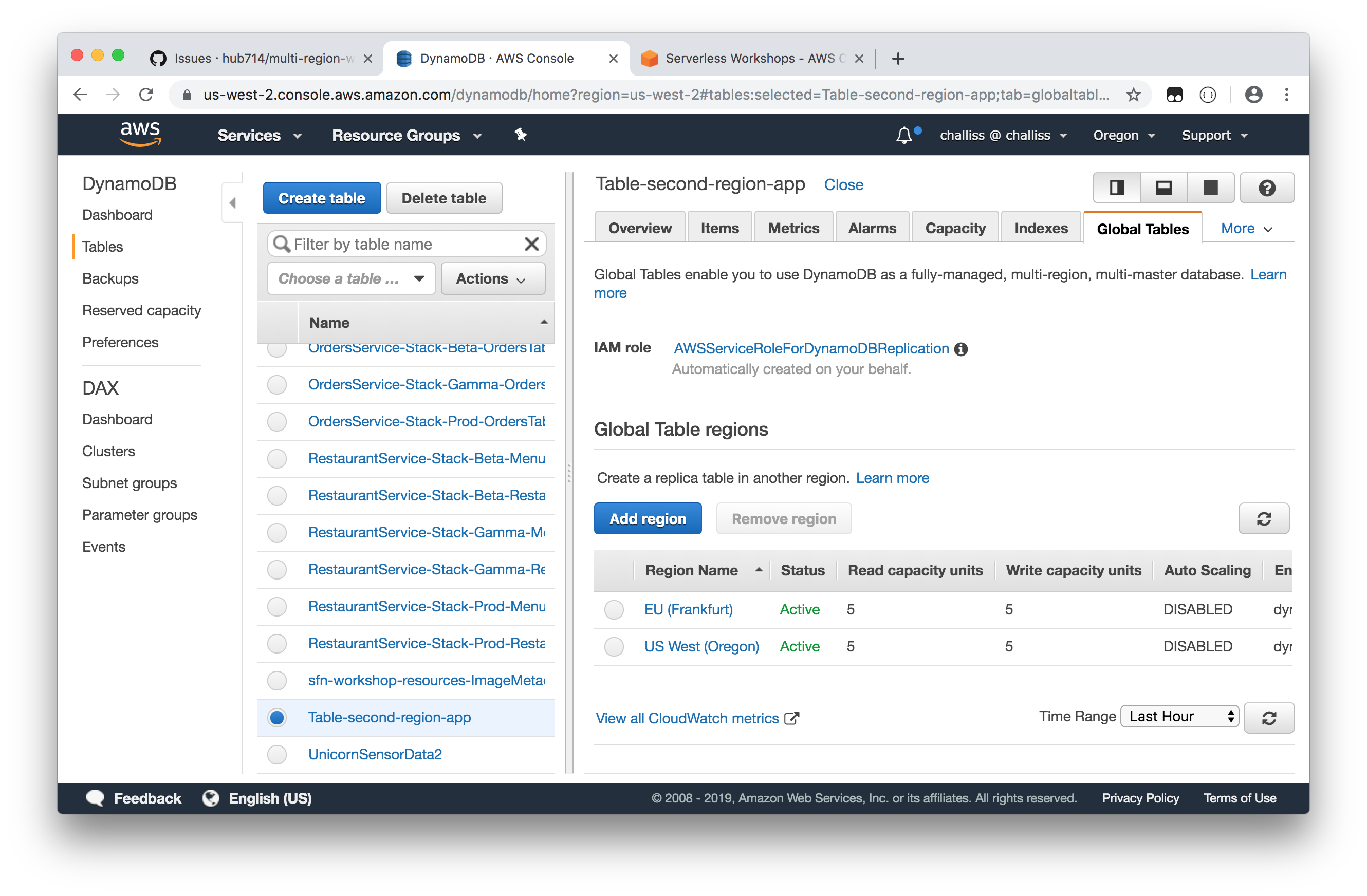Click the dark extension icon in toolbar
1367x896 pixels.
1175,94
